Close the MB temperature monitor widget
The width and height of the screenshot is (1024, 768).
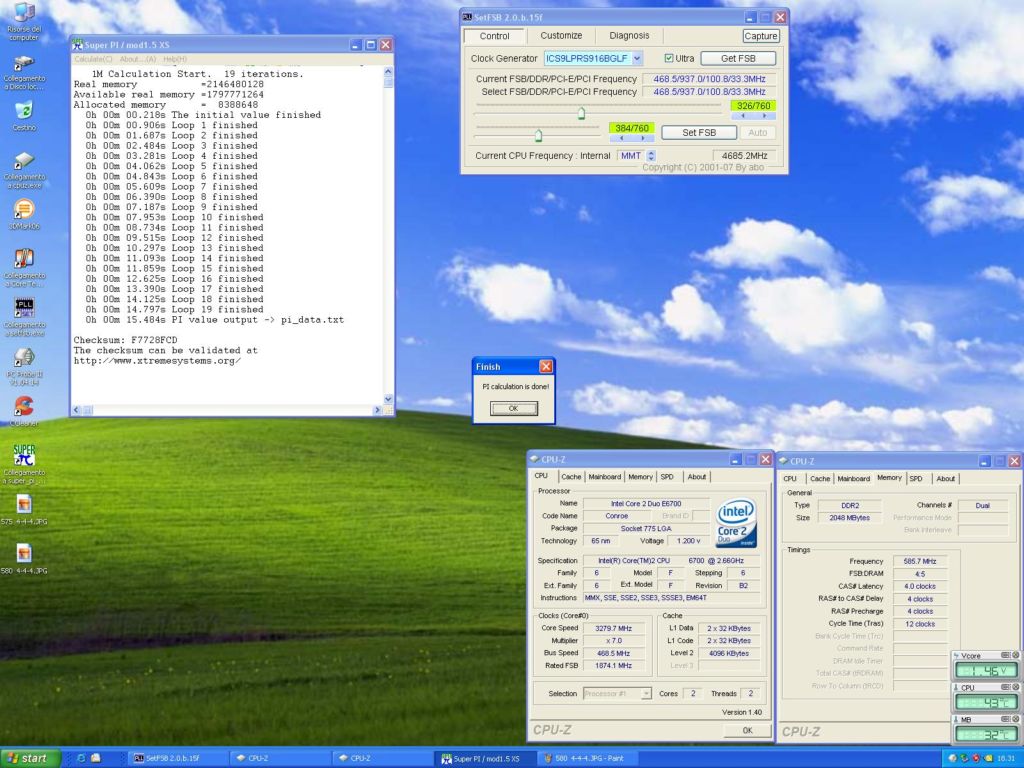coord(1016,719)
